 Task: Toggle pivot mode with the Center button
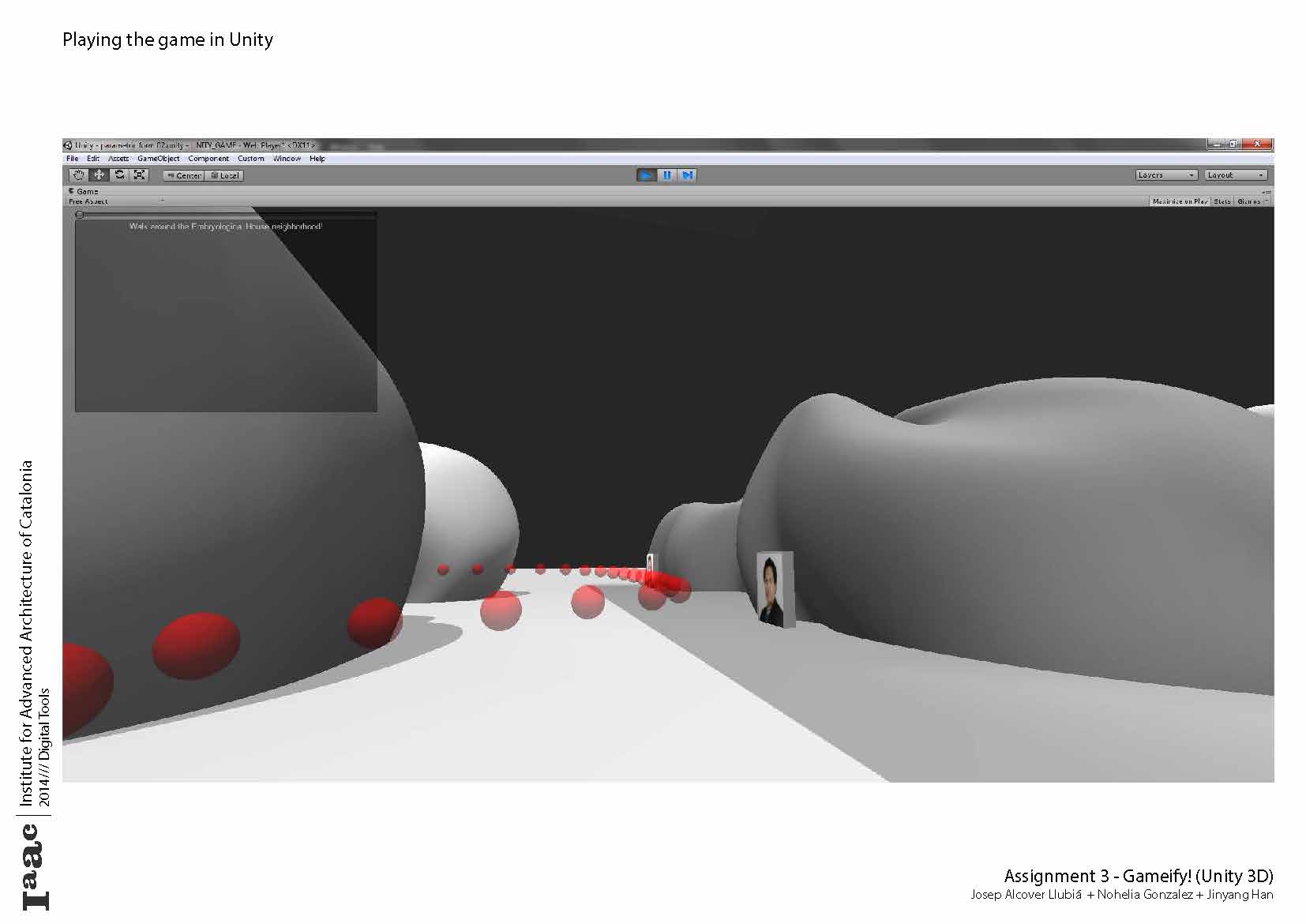[x=184, y=175]
